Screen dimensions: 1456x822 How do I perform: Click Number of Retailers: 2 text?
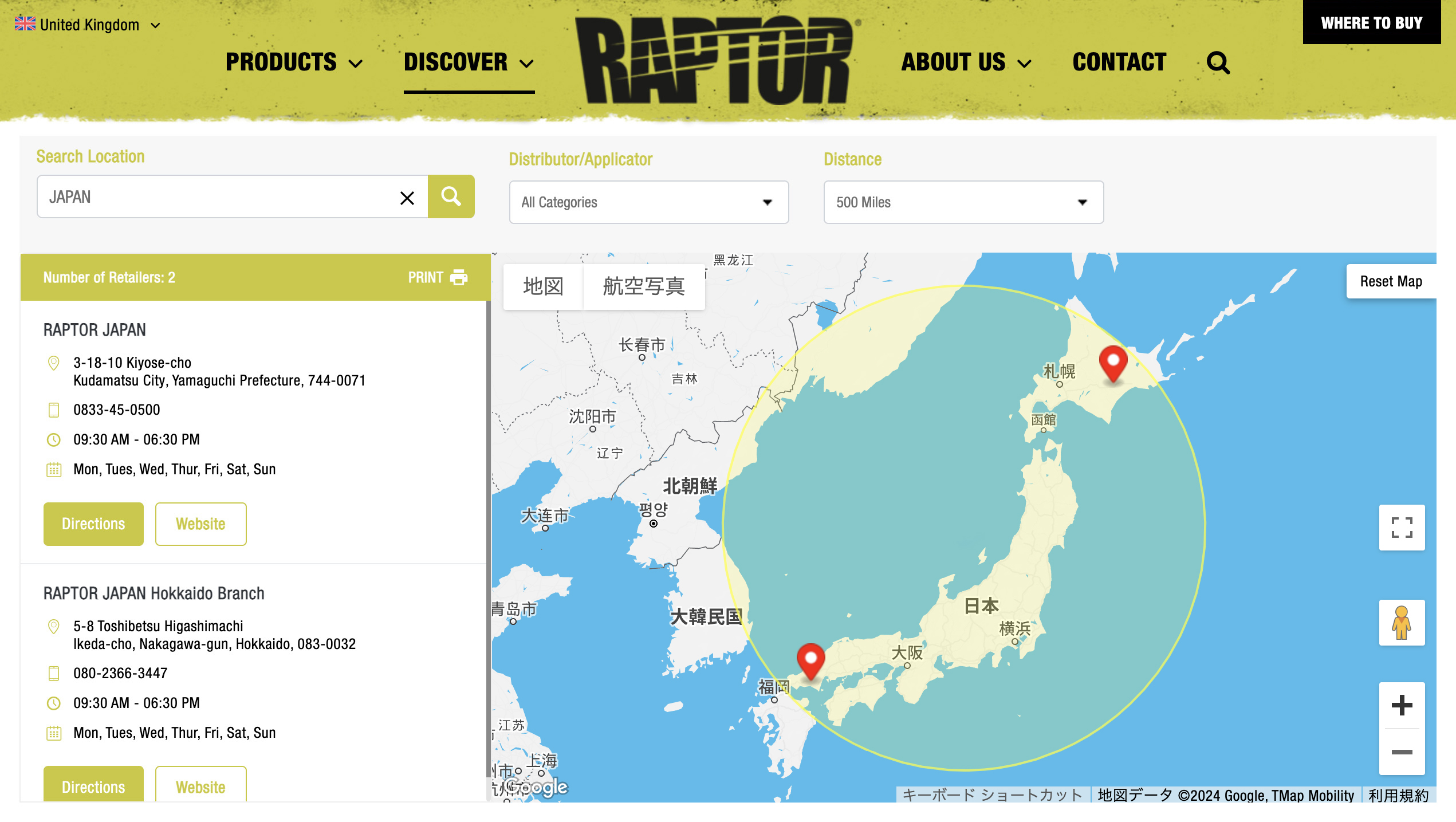(x=109, y=277)
